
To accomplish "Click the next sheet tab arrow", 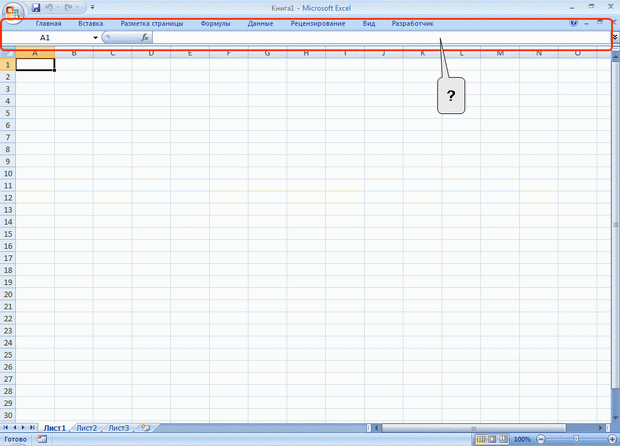I will pos(23,427).
